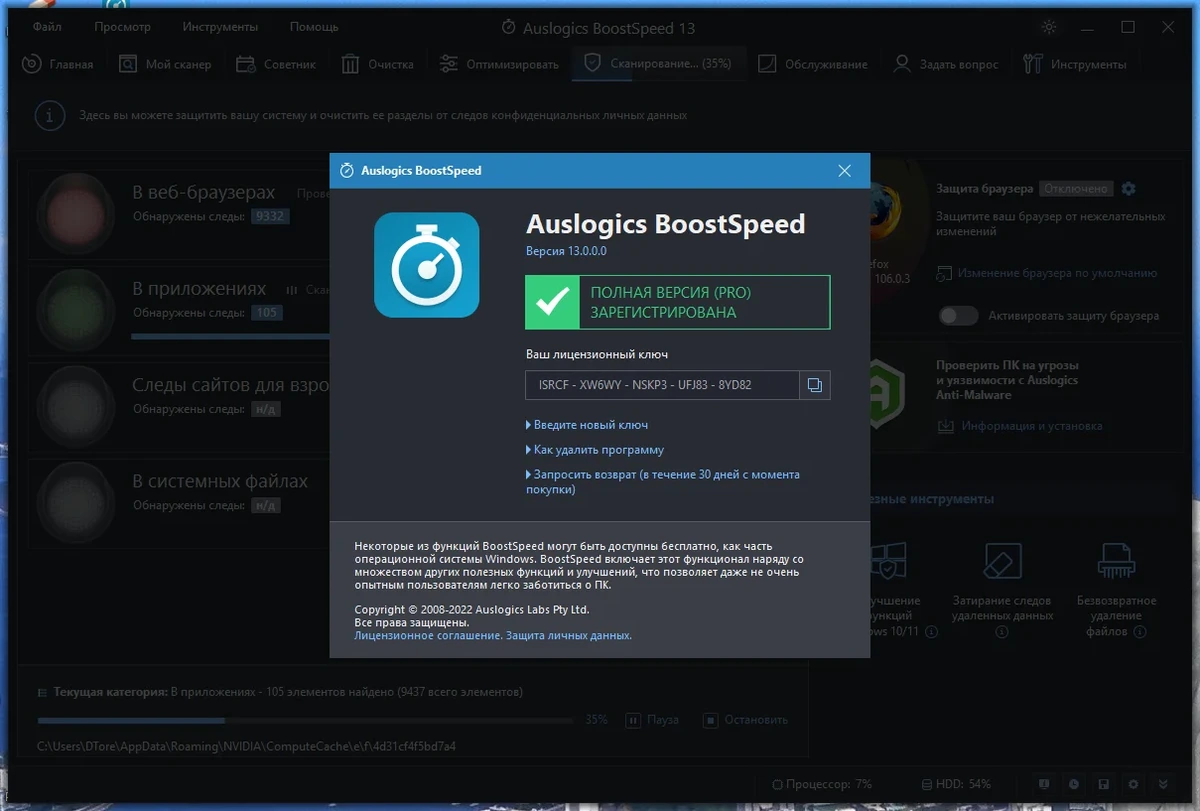The width and height of the screenshot is (1200, 811).
Task: Click the license key field
Action: click(x=663, y=385)
